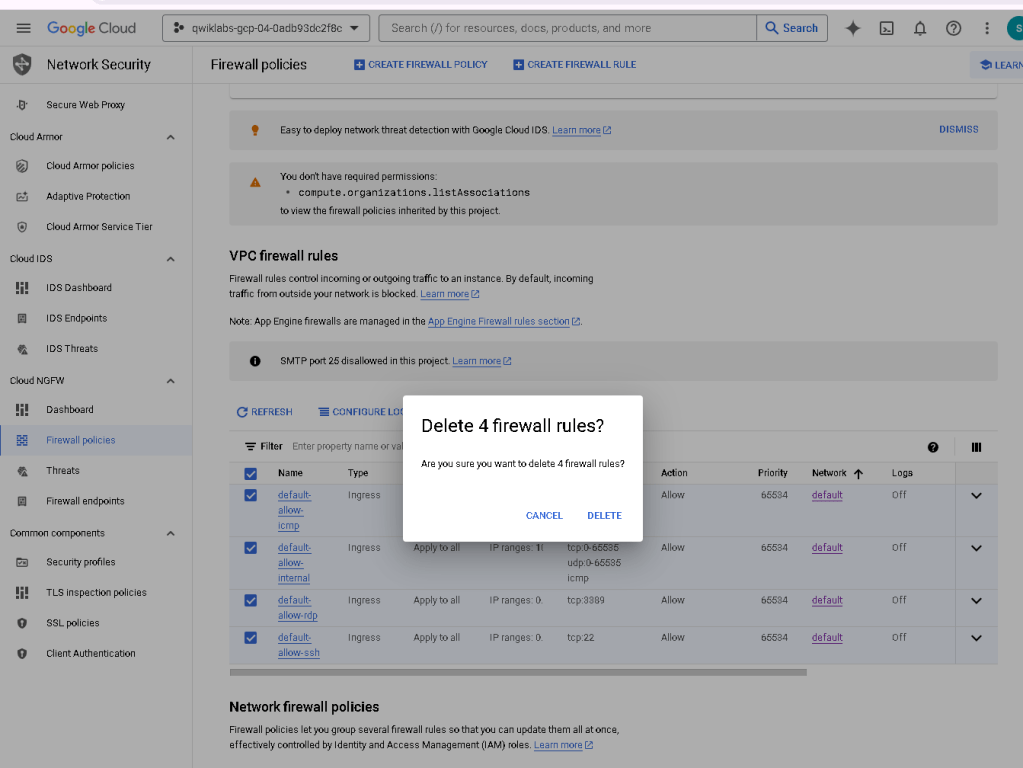Open the Learn more link about SMTP port 25
This screenshot has height=768, width=1023.
[x=481, y=361]
